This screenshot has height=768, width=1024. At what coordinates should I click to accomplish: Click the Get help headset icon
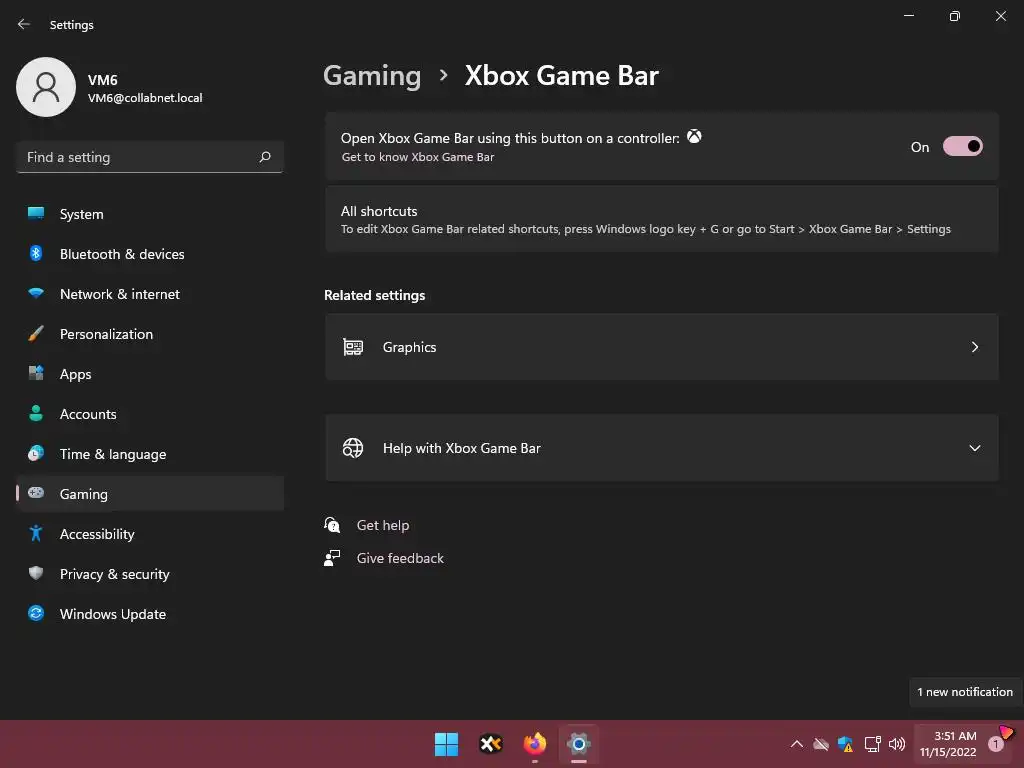332,524
